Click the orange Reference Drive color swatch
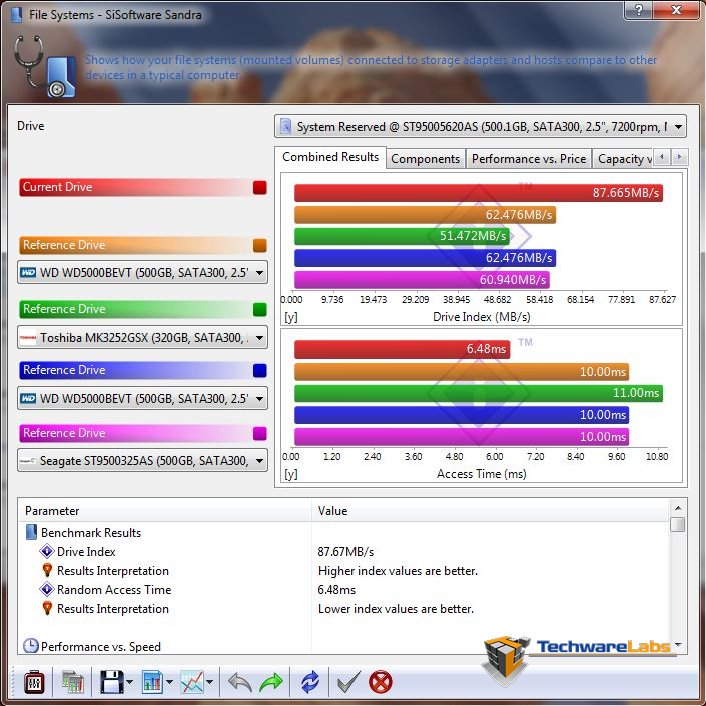 [260, 245]
